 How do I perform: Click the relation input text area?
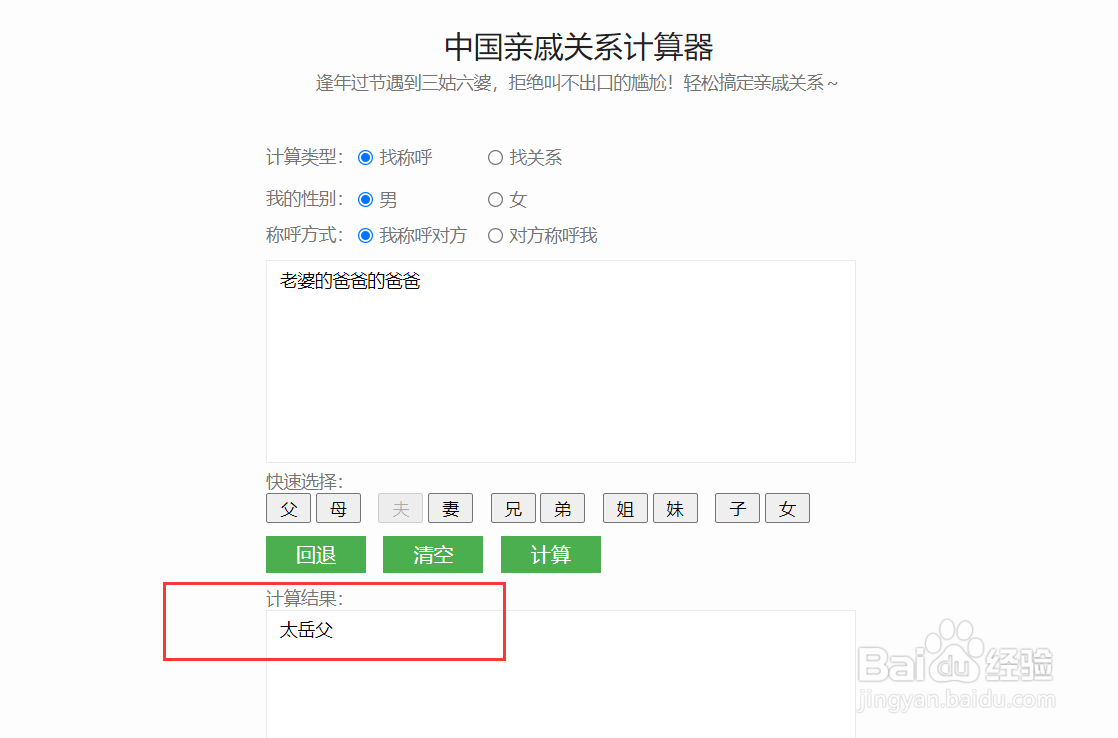pyautogui.click(x=560, y=360)
